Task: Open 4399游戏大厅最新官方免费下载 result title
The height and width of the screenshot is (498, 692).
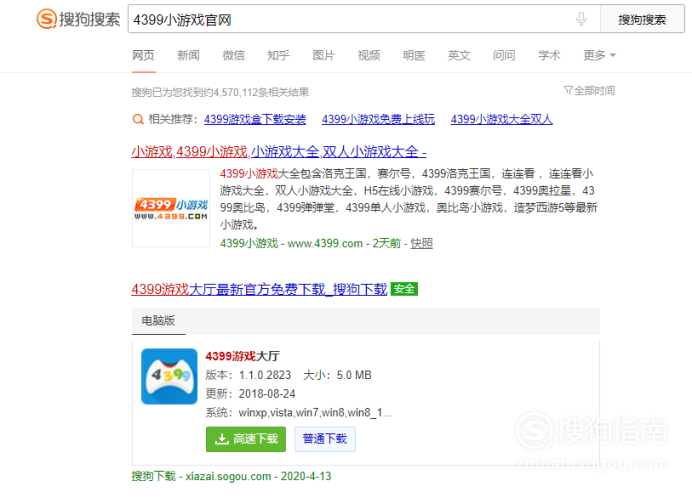Action: [259, 289]
